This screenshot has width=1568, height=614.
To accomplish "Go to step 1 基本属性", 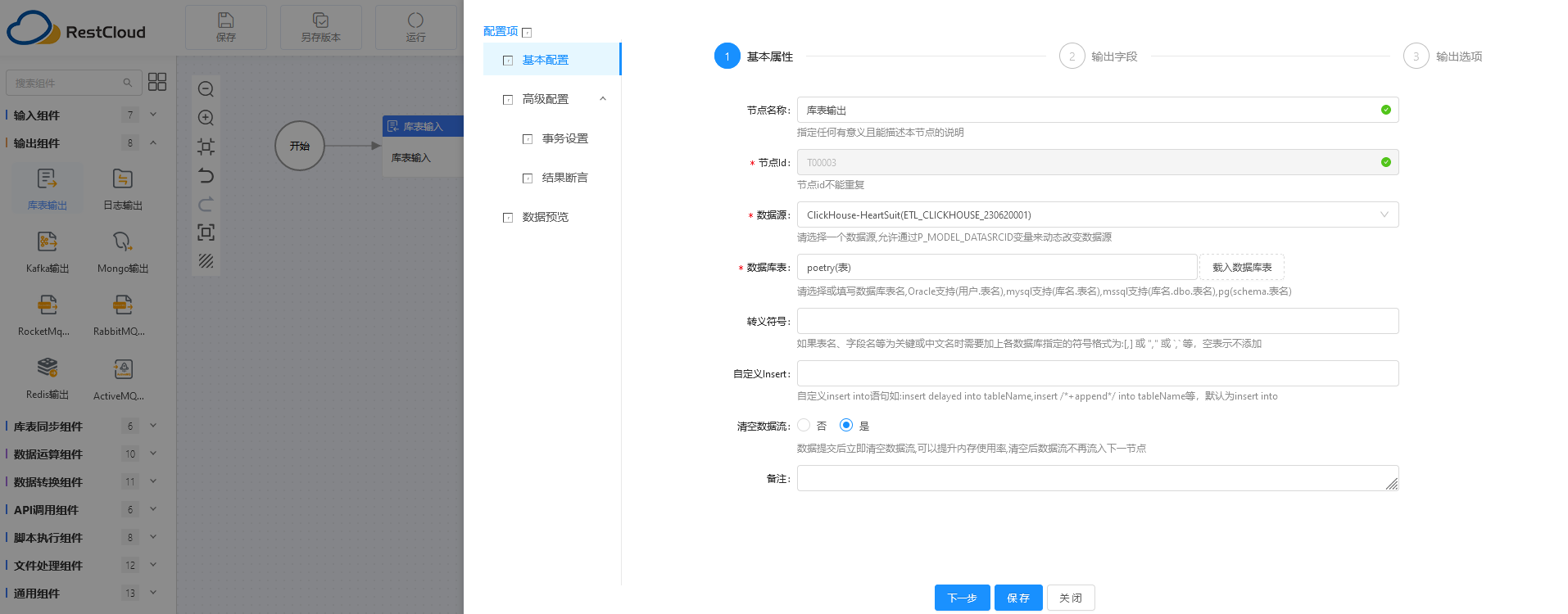I will coord(754,56).
